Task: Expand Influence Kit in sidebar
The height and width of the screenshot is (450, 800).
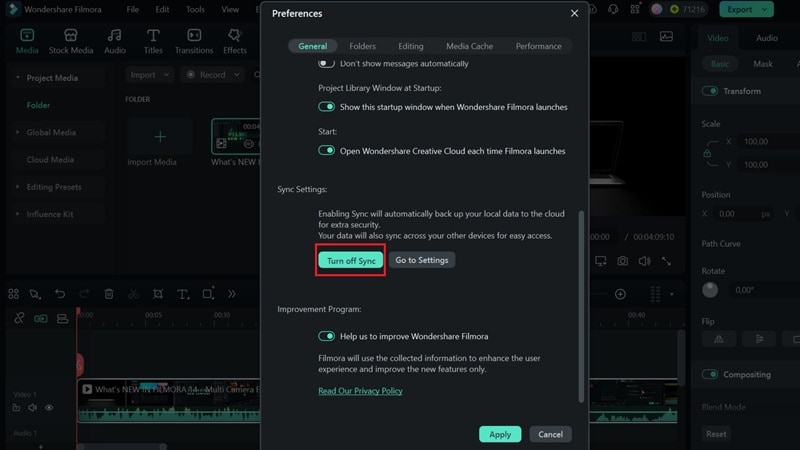Action: (18, 214)
